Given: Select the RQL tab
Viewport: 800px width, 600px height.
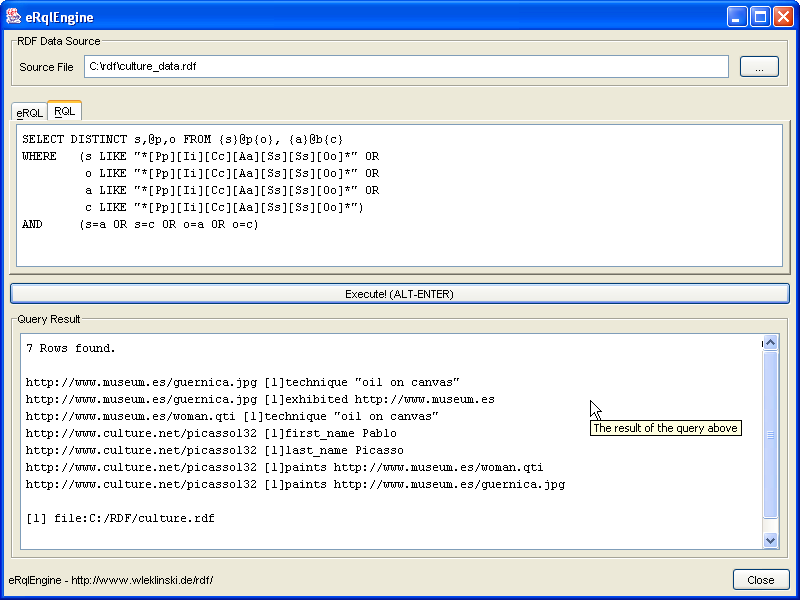Looking at the screenshot, I should pyautogui.click(x=64, y=111).
